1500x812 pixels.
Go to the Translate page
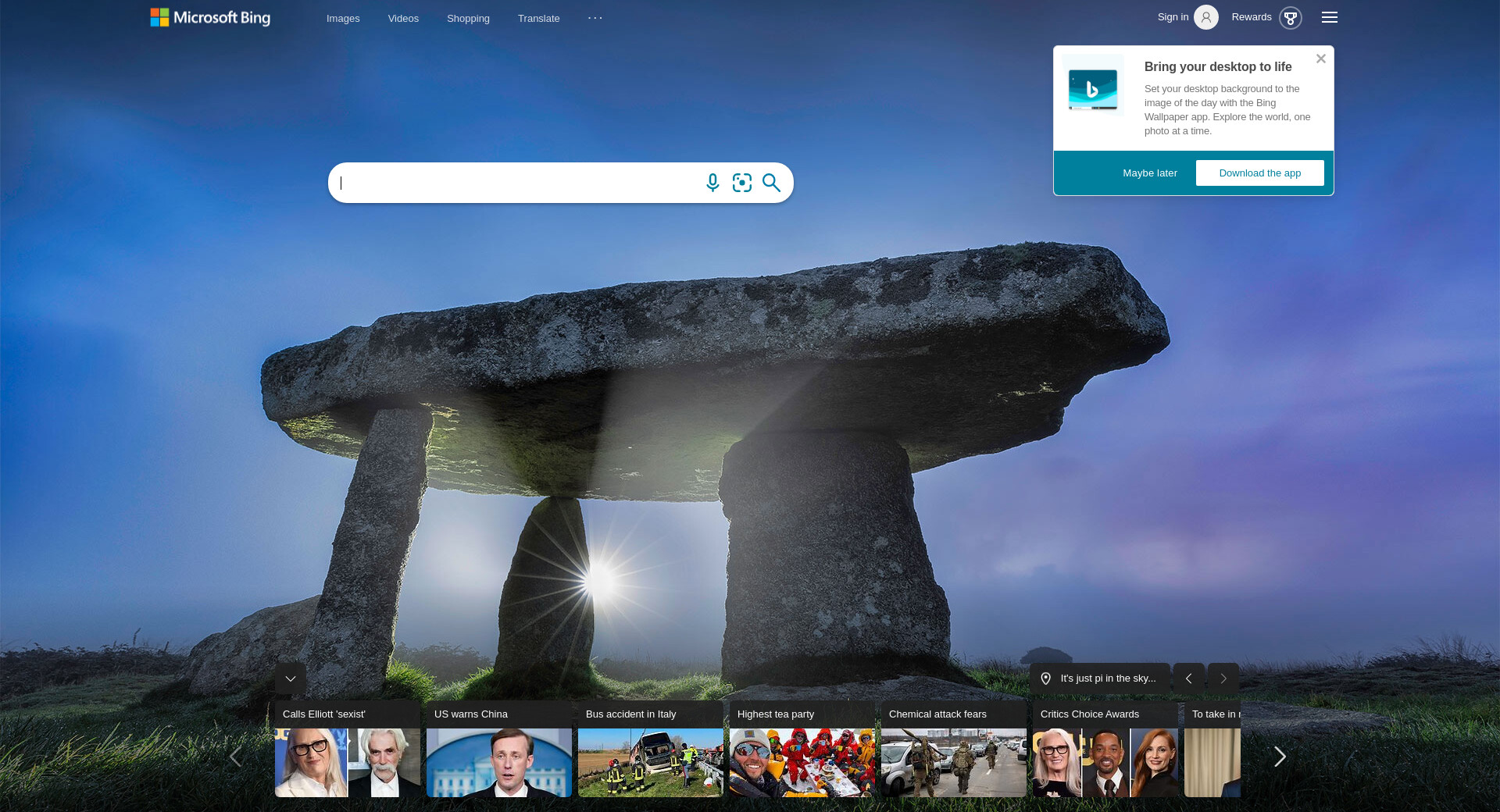[538, 18]
